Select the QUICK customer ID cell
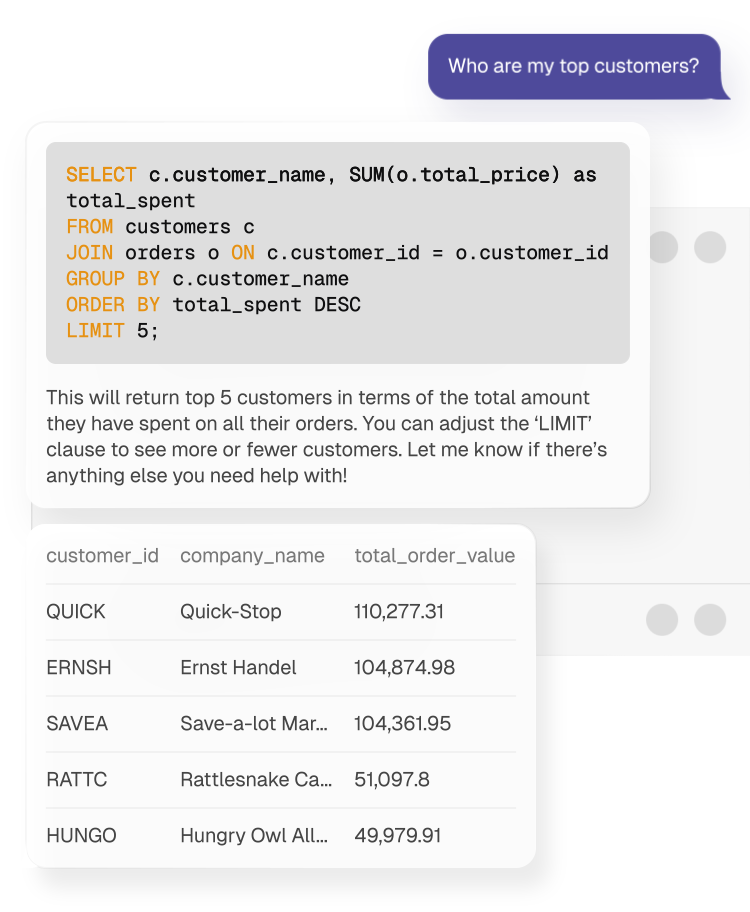 (76, 612)
